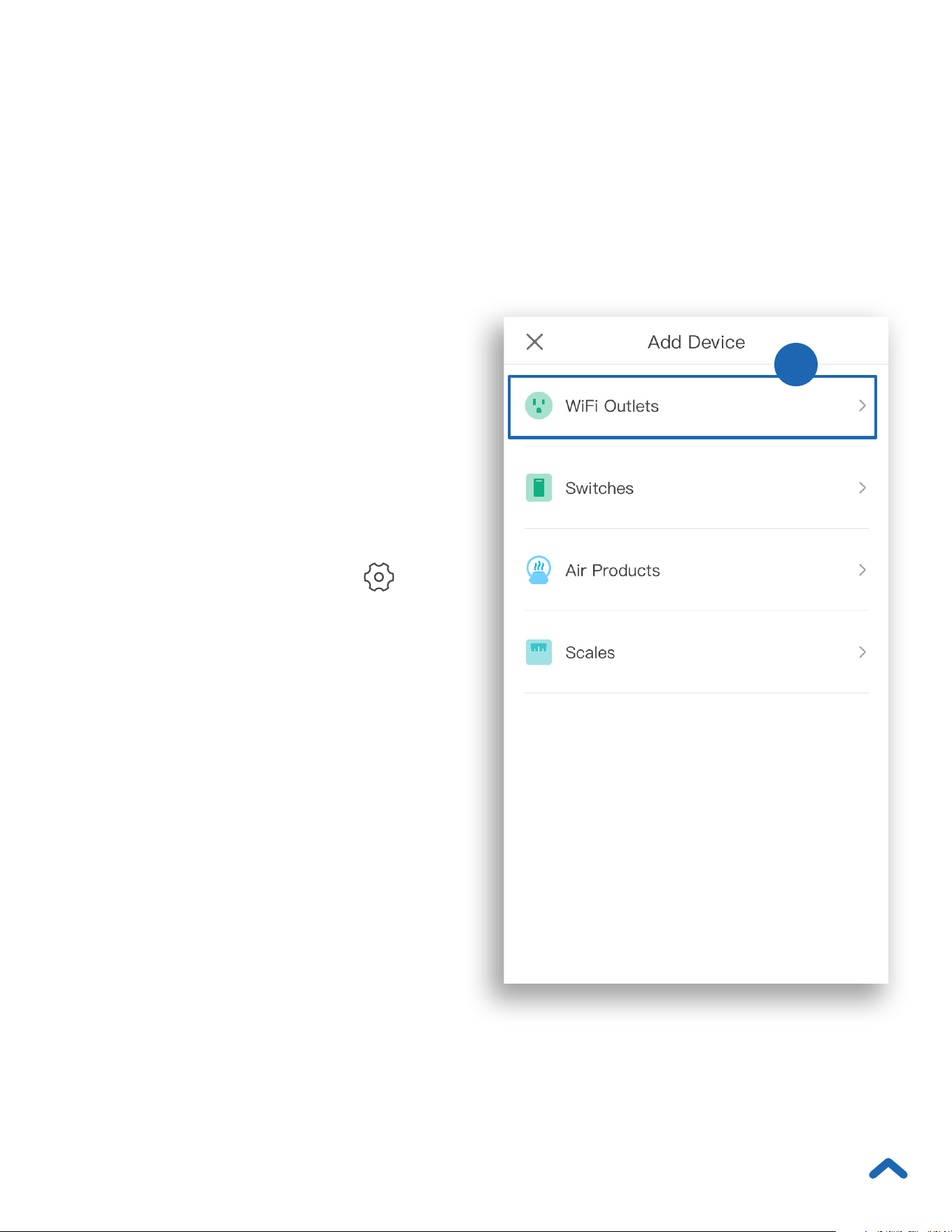Click the Air Products humidifier icon
This screenshot has width=952, height=1232.
[539, 570]
